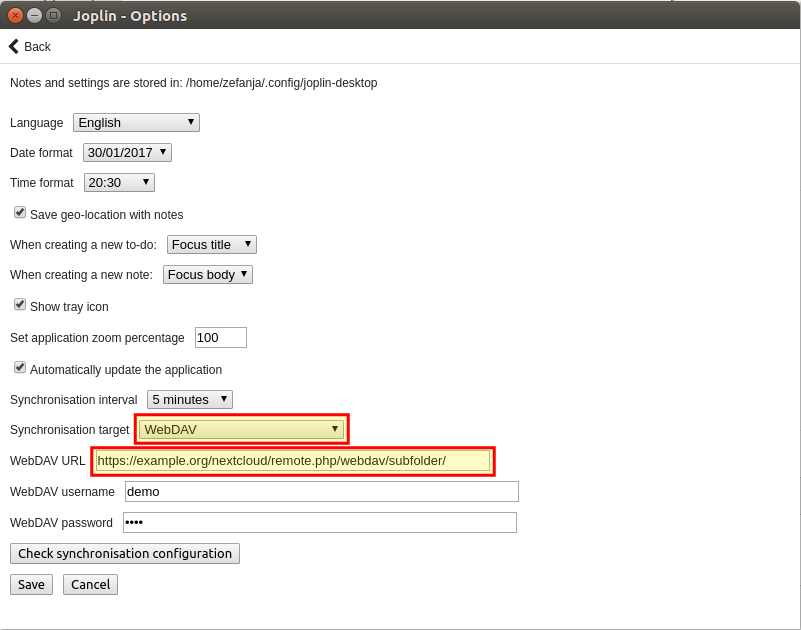Go back via the Back label

[x=37, y=47]
